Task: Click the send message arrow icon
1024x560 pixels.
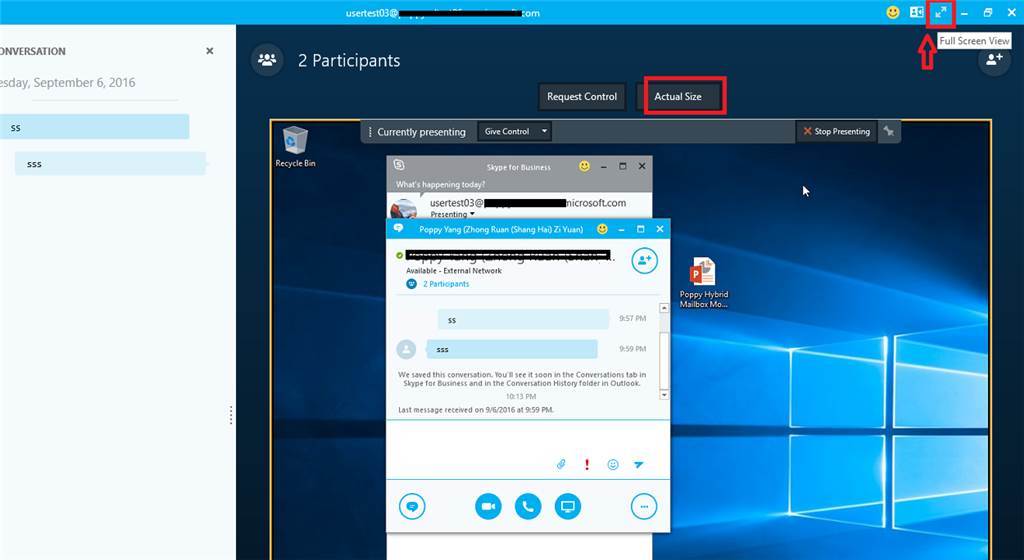Action: point(639,464)
